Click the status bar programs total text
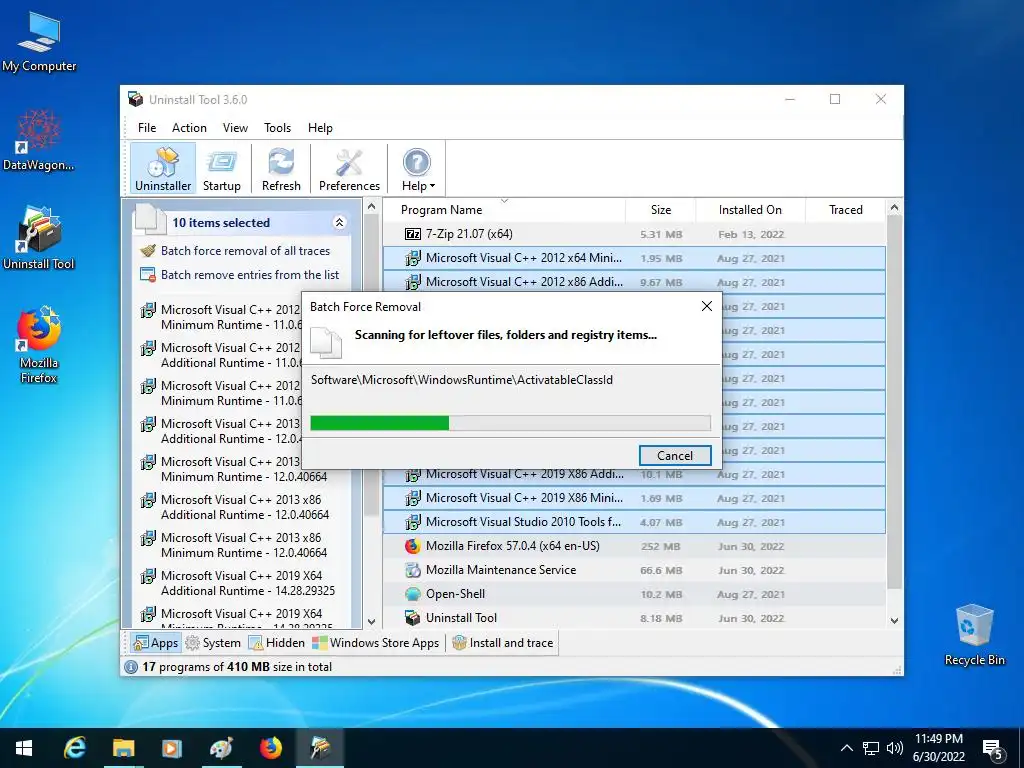Screen dimensions: 1024x768 [236, 667]
